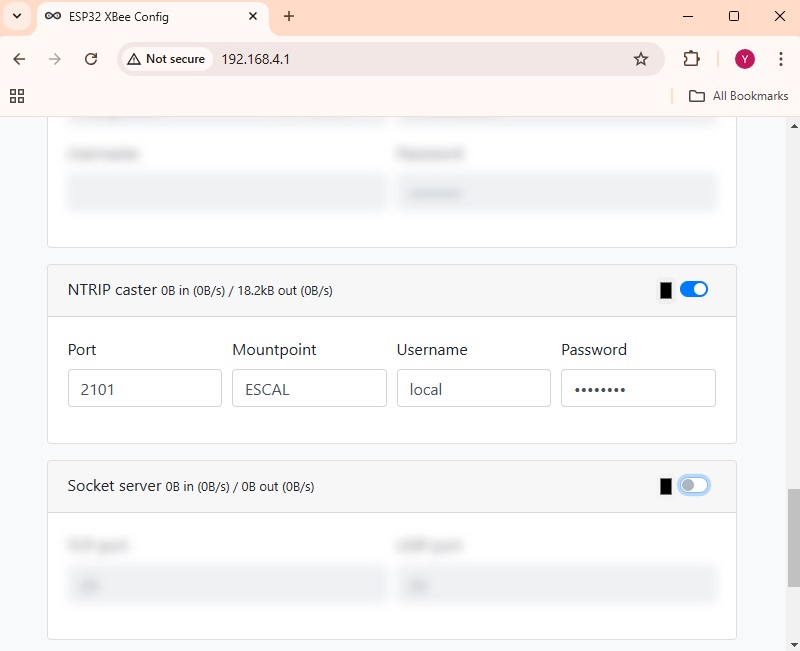Open the Chrome three-dot menu
The width and height of the screenshot is (800, 651).
coord(781,59)
